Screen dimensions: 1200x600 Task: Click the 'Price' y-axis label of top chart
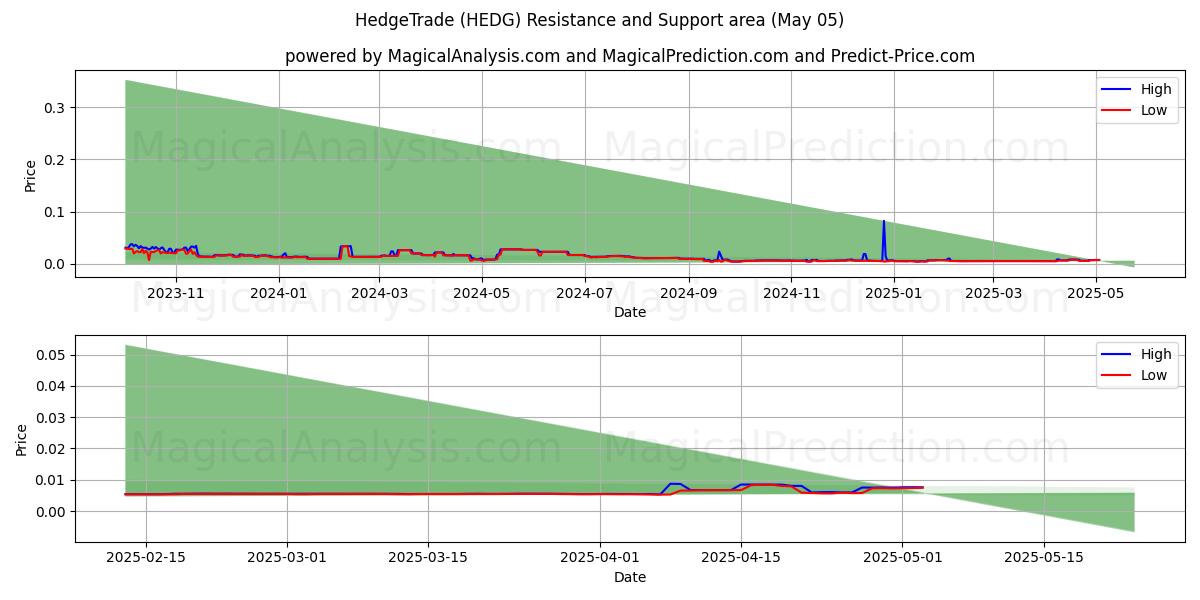pos(30,175)
